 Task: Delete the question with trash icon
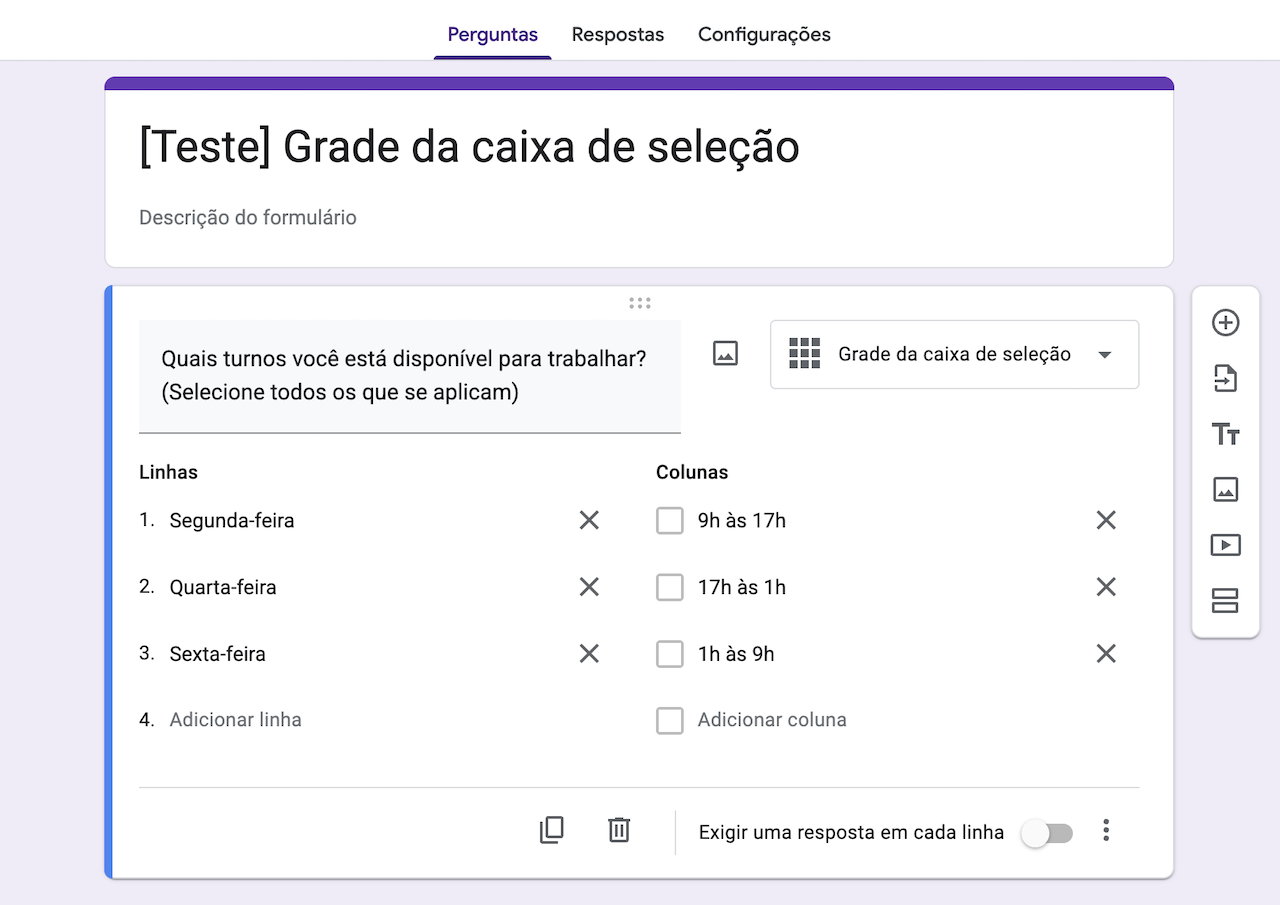(619, 830)
